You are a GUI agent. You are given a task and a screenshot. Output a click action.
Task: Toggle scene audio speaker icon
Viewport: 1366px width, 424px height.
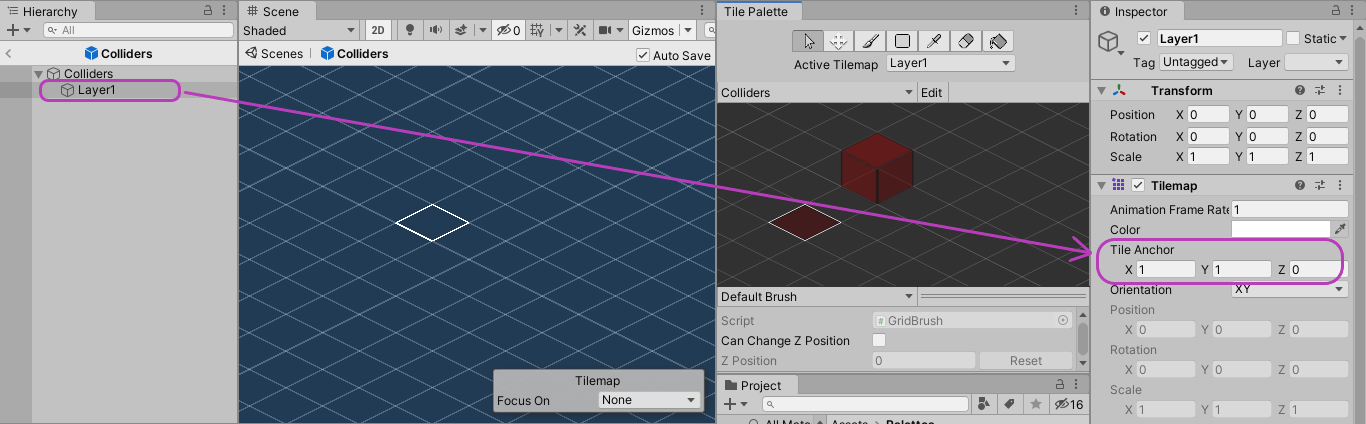(435, 31)
